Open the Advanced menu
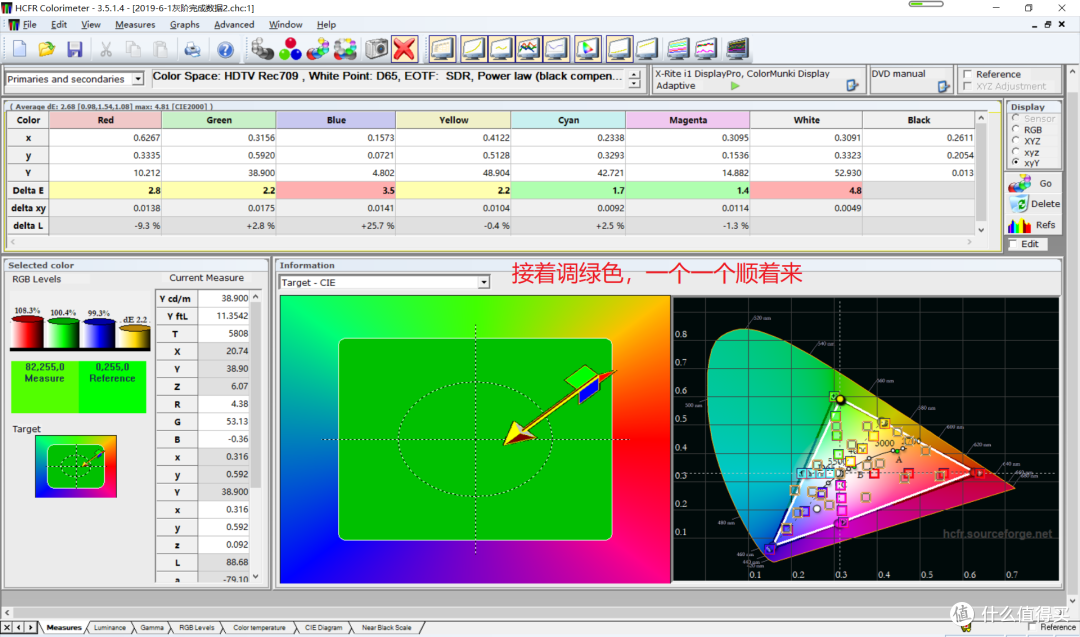Image resolution: width=1080 pixels, height=637 pixels. click(234, 24)
